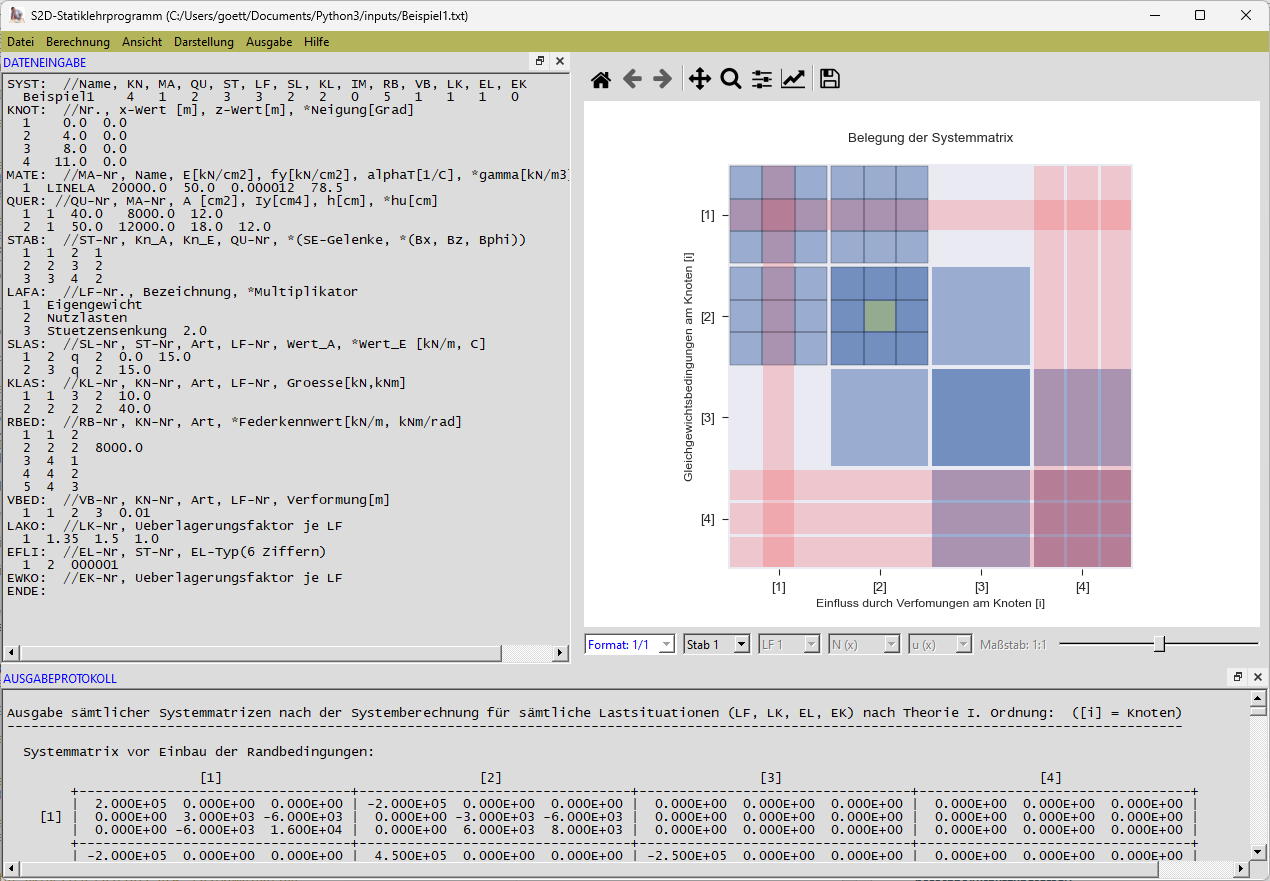1270x881 pixels.
Task: Open the Darstellung menu
Action: (204, 42)
